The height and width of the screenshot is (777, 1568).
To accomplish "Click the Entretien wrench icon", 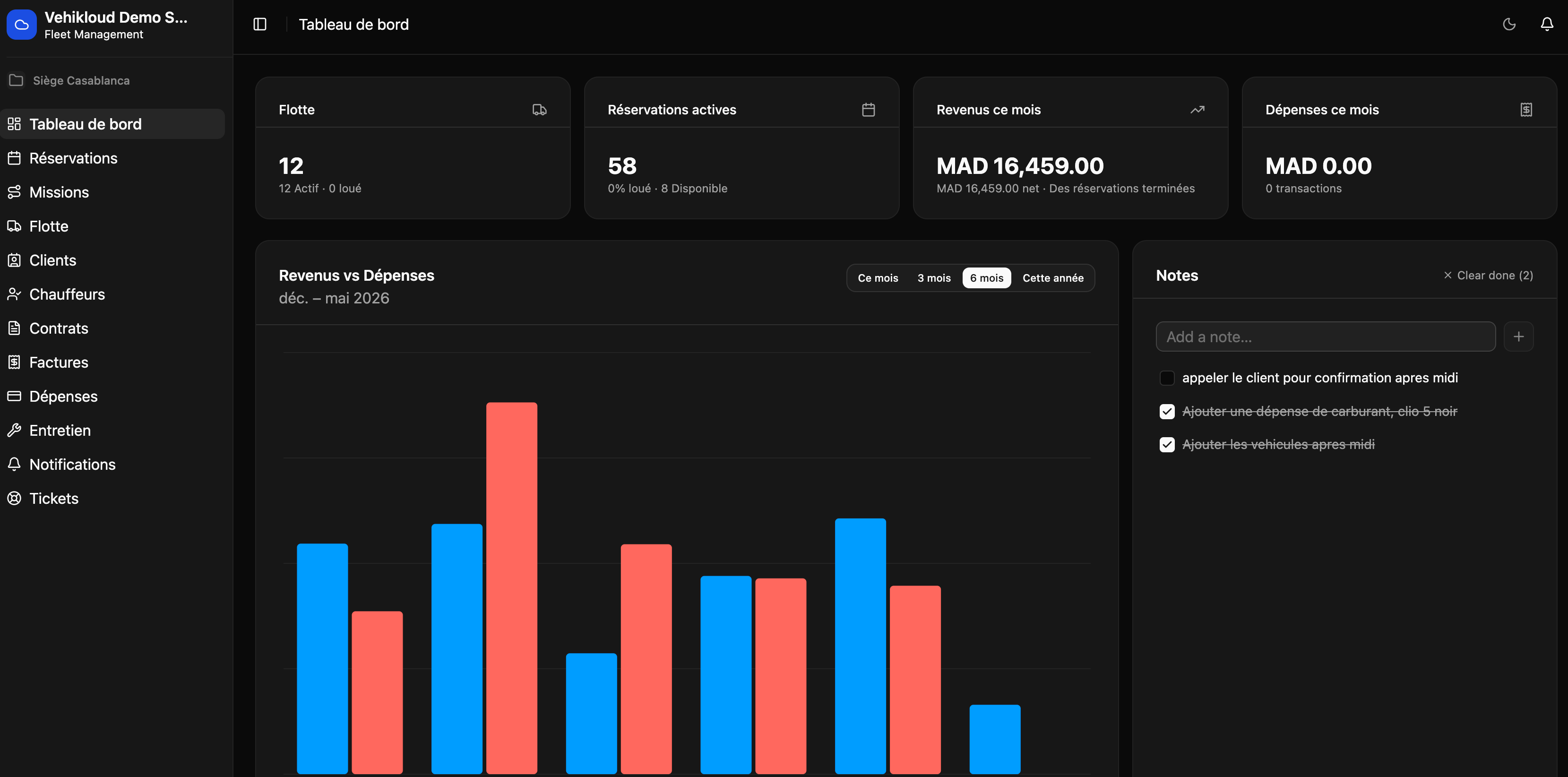I will pyautogui.click(x=14, y=431).
